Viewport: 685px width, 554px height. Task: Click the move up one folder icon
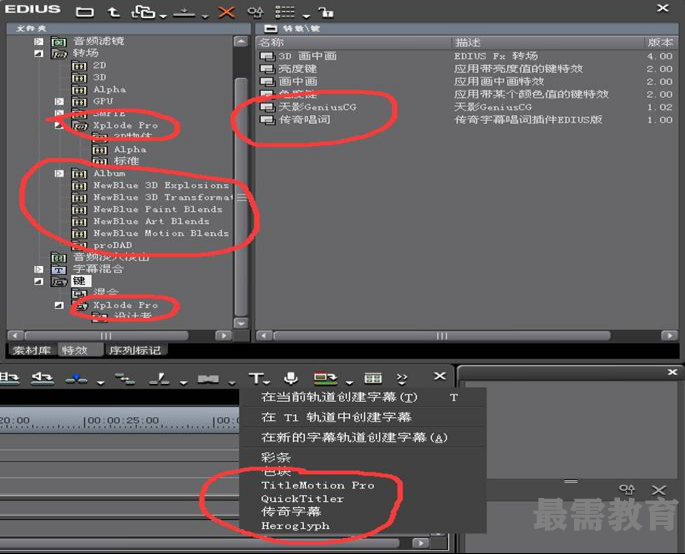tap(114, 12)
